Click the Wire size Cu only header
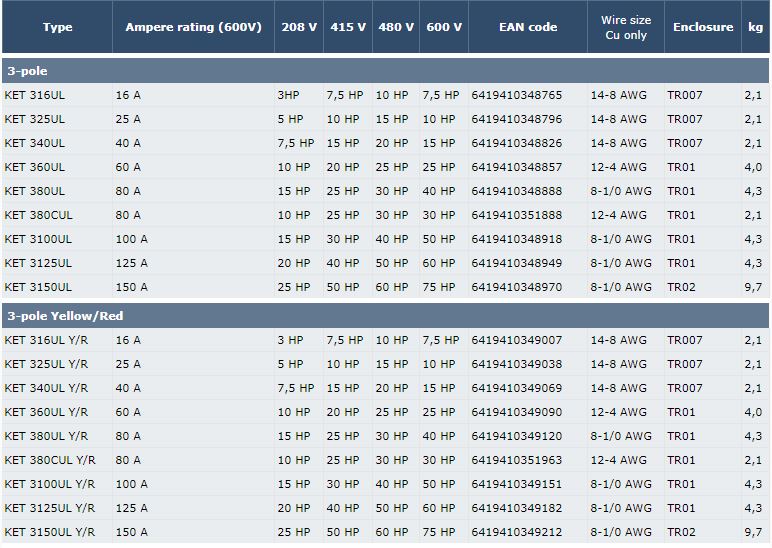Screen dimensions: 772x548 (626, 27)
